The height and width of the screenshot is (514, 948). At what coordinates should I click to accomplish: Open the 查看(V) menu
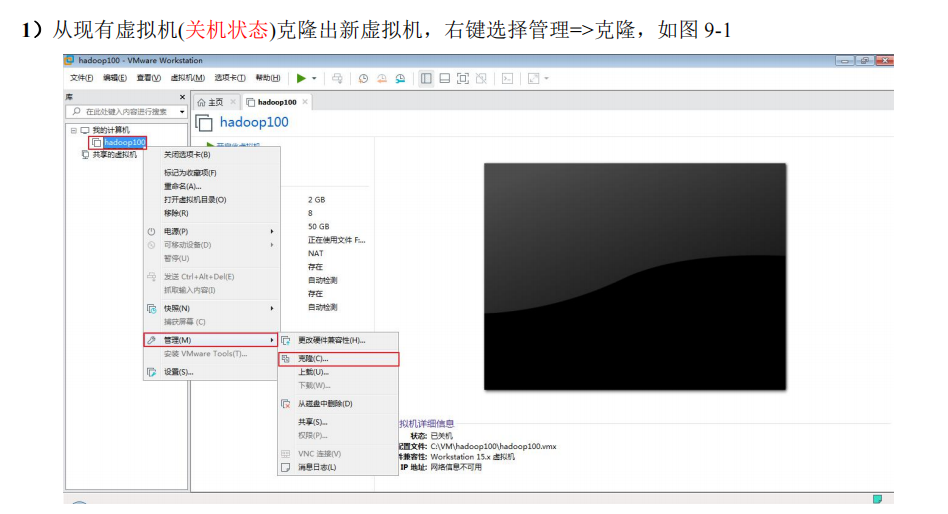tap(148, 78)
